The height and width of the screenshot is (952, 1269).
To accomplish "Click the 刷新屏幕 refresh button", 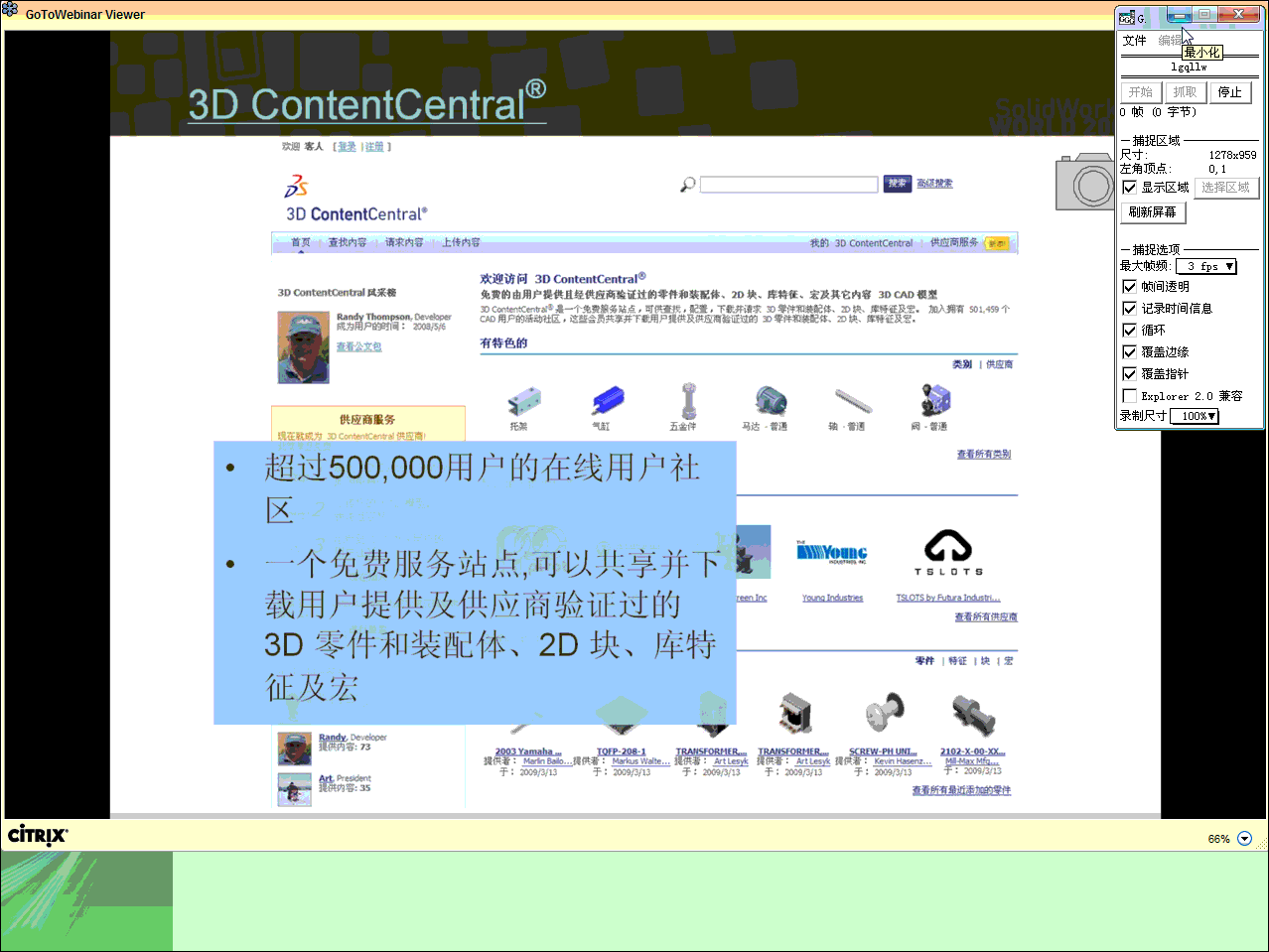I will (x=1153, y=212).
